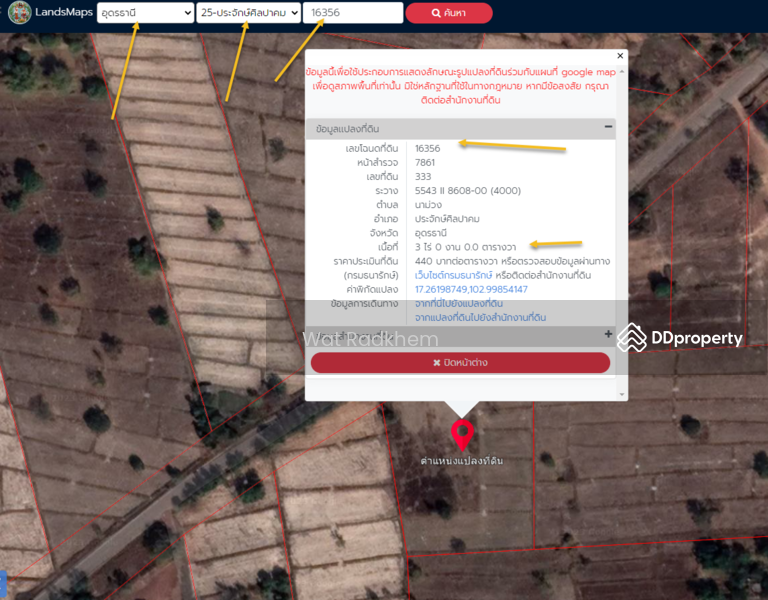The width and height of the screenshot is (768, 600).
Task: Open the district dropdown 25-ประจักษ์ศิลปาคม
Action: tap(248, 13)
